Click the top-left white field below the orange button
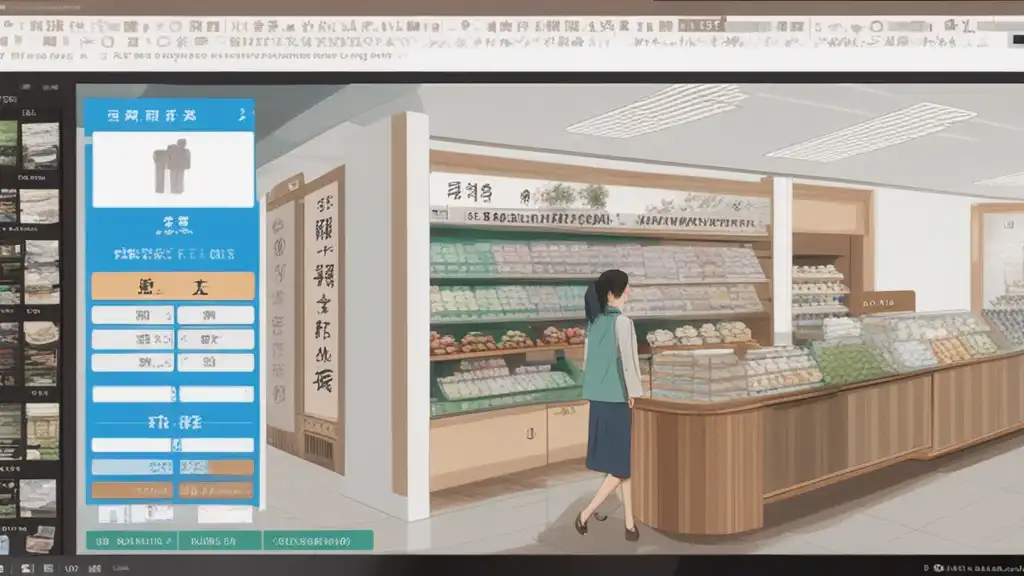1024x576 pixels. (132, 315)
